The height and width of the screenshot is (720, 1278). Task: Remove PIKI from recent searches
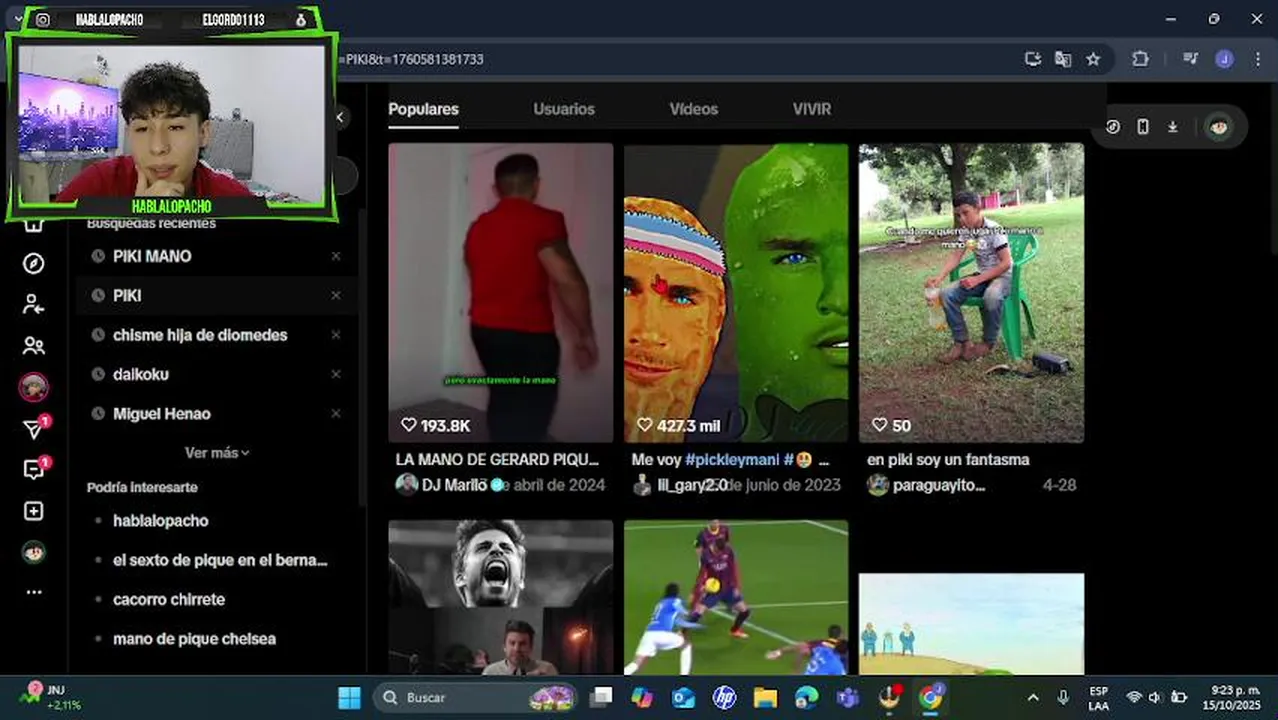[336, 295]
